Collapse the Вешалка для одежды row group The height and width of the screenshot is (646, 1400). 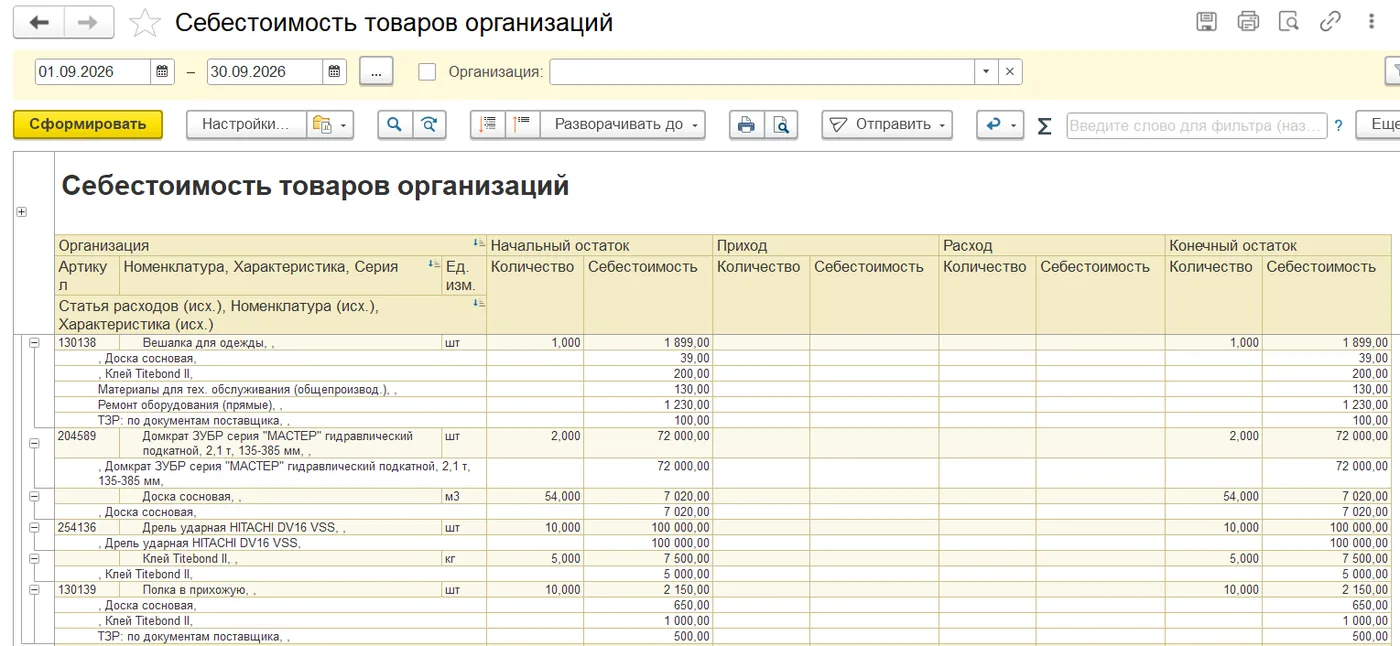(34, 343)
